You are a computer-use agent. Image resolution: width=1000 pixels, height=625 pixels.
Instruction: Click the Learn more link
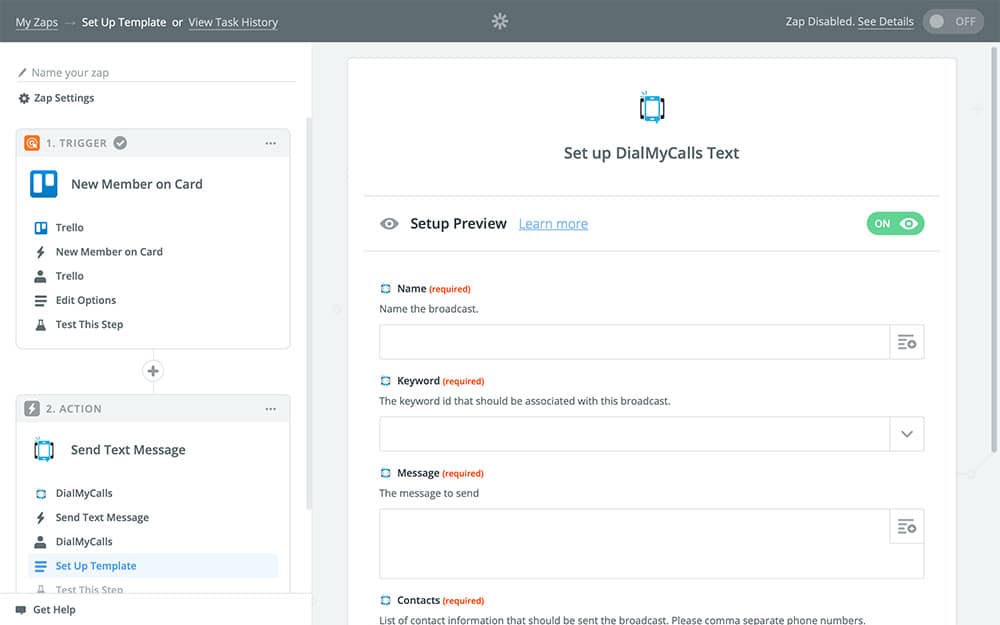(553, 224)
